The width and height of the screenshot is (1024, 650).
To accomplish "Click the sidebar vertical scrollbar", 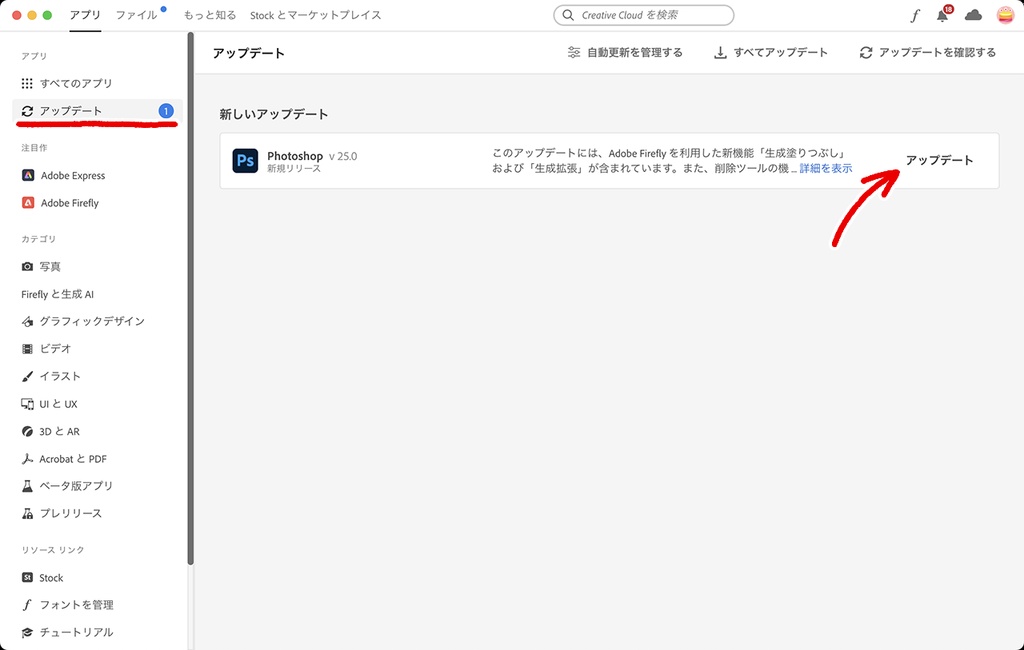I will pyautogui.click(x=191, y=299).
